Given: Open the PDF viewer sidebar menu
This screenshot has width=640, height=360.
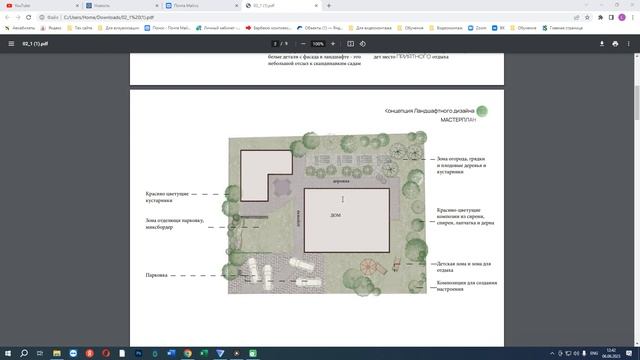Looking at the screenshot, I should 11,44.
